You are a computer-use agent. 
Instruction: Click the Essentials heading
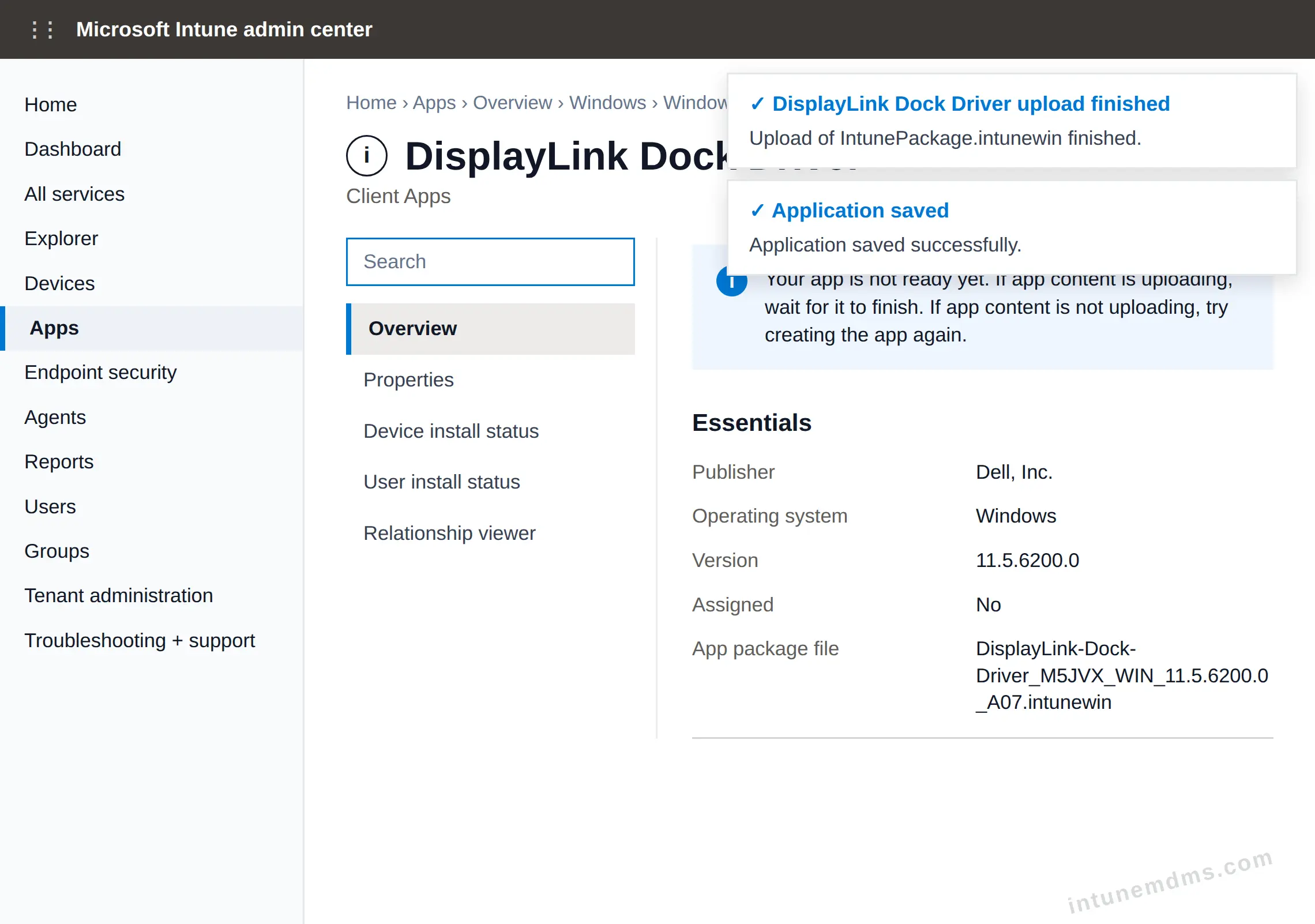[x=752, y=423]
